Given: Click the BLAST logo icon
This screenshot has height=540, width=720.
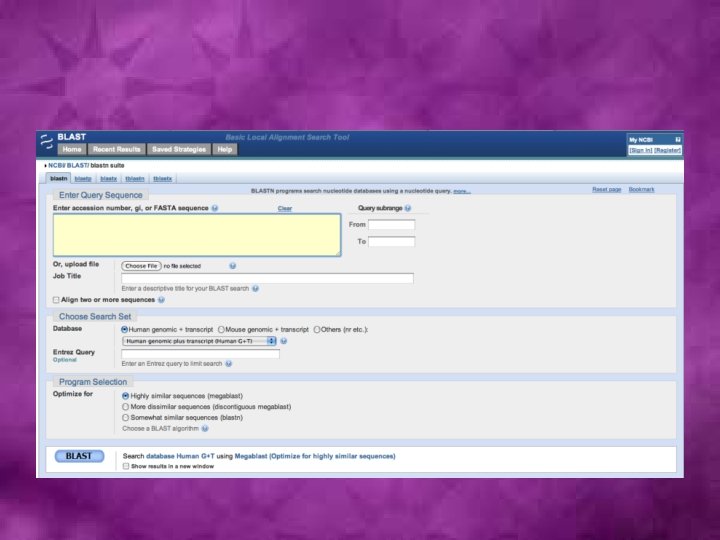Looking at the screenshot, I should pyautogui.click(x=46, y=141).
